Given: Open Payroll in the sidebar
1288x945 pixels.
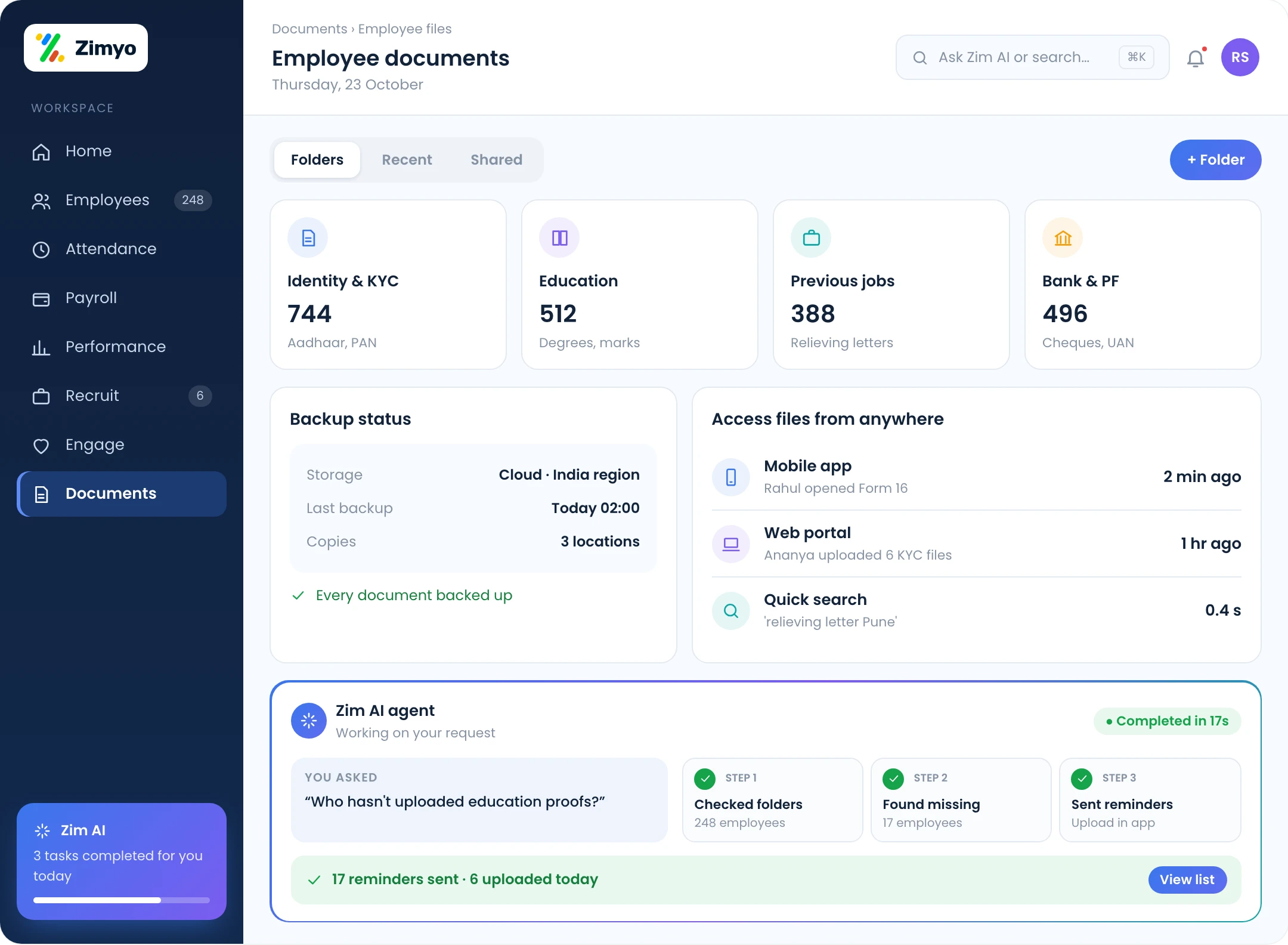Looking at the screenshot, I should click(x=122, y=298).
